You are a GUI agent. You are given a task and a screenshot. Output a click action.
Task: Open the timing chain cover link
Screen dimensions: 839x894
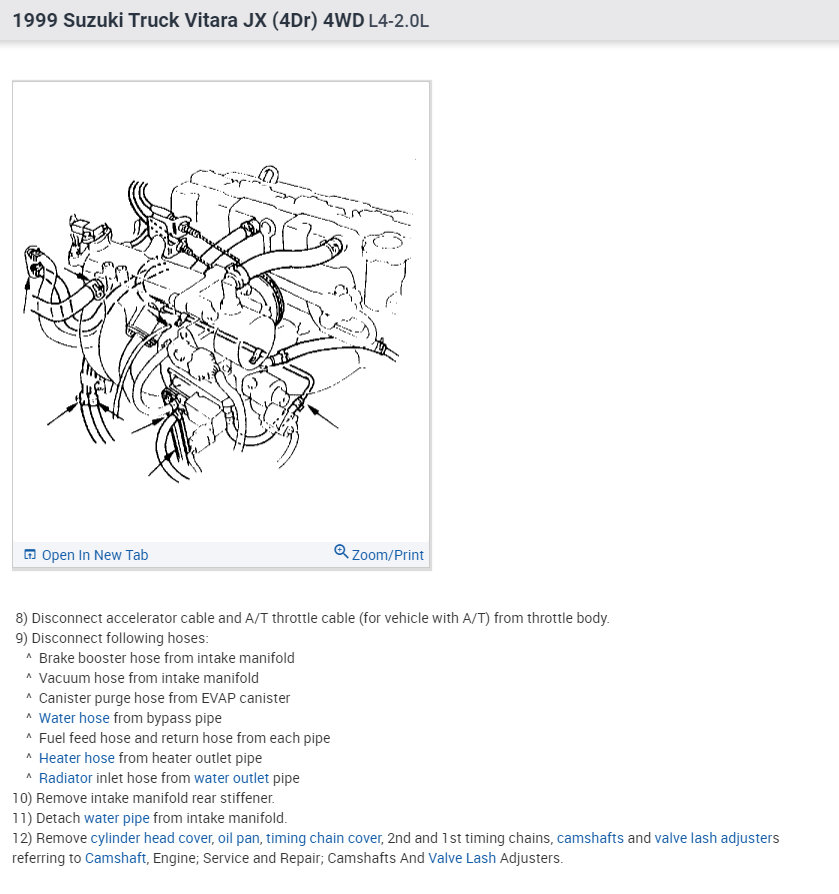323,838
